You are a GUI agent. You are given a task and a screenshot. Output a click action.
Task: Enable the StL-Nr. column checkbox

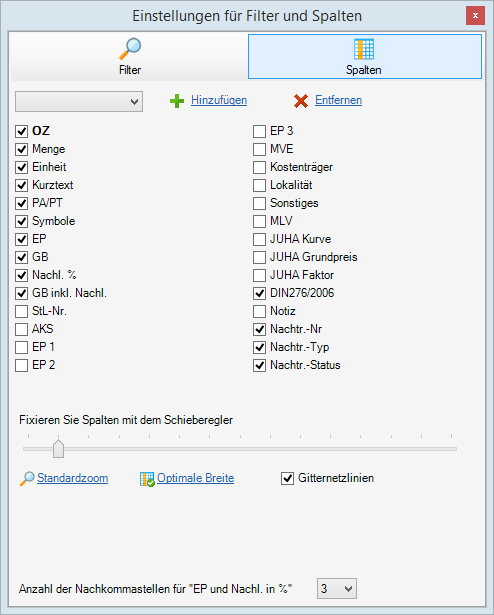22,311
